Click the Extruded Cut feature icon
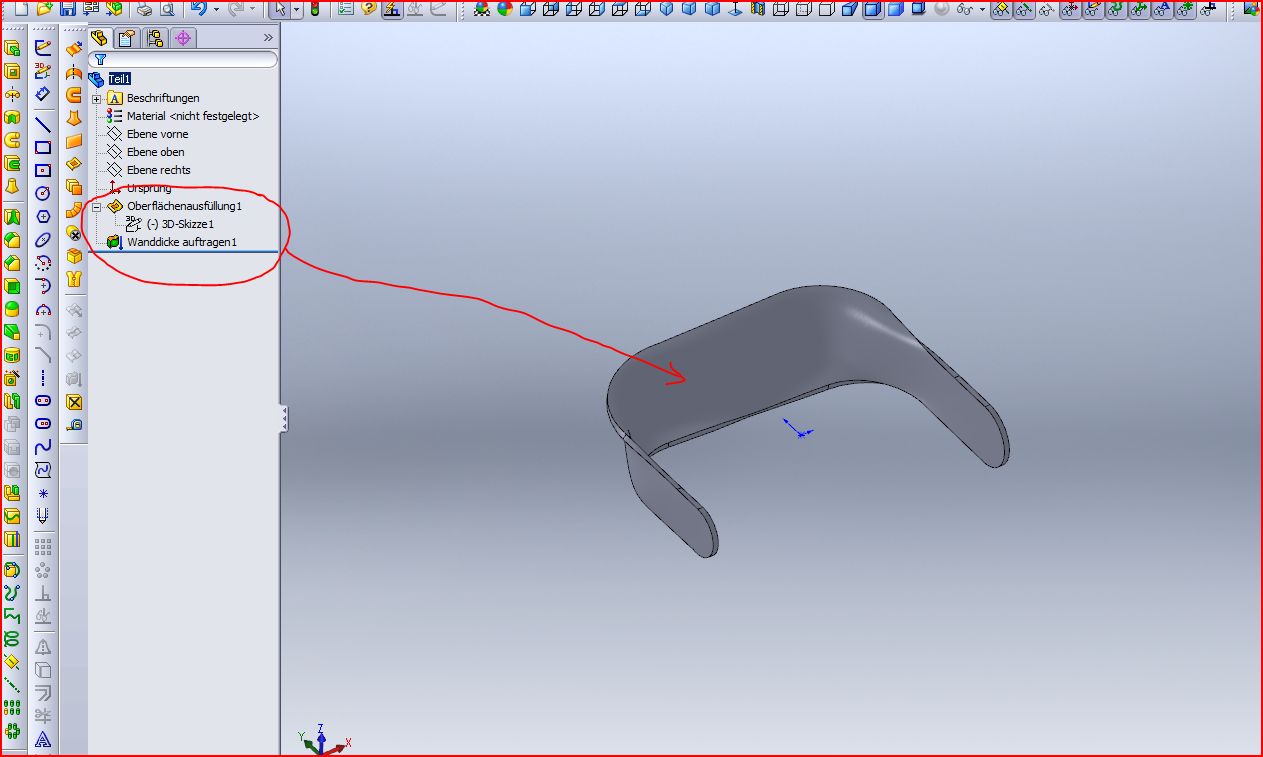The width and height of the screenshot is (1263, 757). 13,71
